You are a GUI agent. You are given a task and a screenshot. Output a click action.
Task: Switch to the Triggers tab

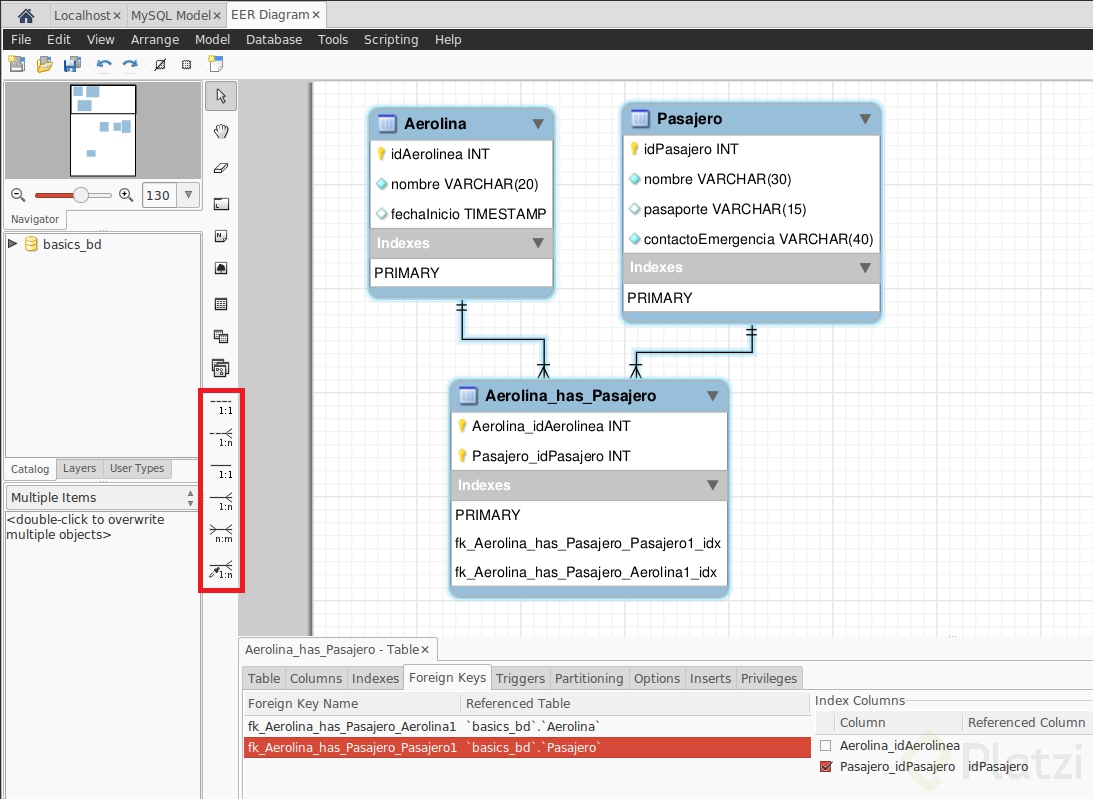tap(521, 677)
